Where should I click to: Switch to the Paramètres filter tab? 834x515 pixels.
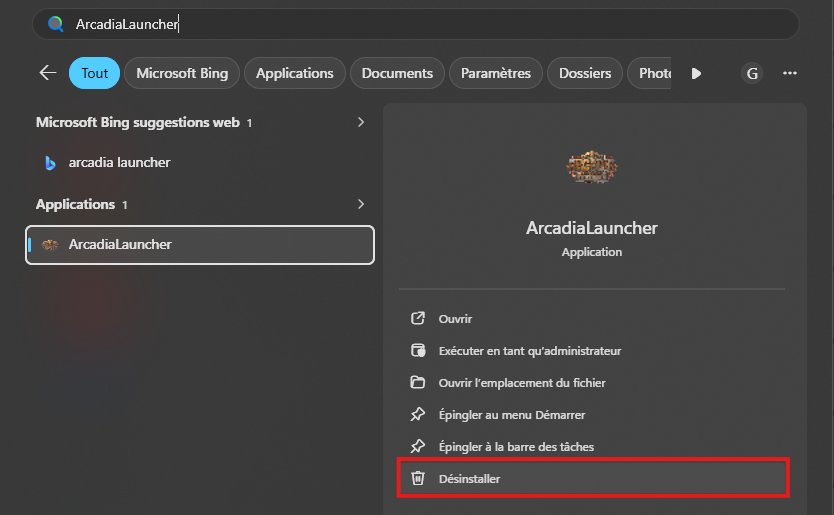tap(496, 73)
